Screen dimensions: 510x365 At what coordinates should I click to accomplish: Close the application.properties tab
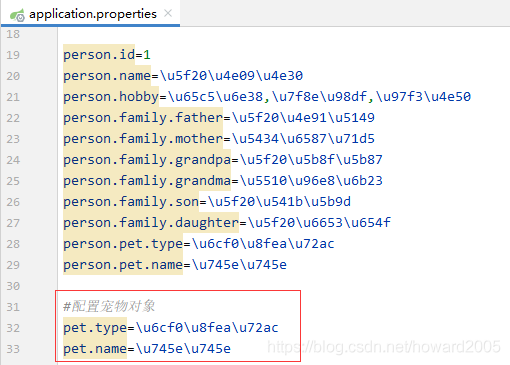(168, 13)
